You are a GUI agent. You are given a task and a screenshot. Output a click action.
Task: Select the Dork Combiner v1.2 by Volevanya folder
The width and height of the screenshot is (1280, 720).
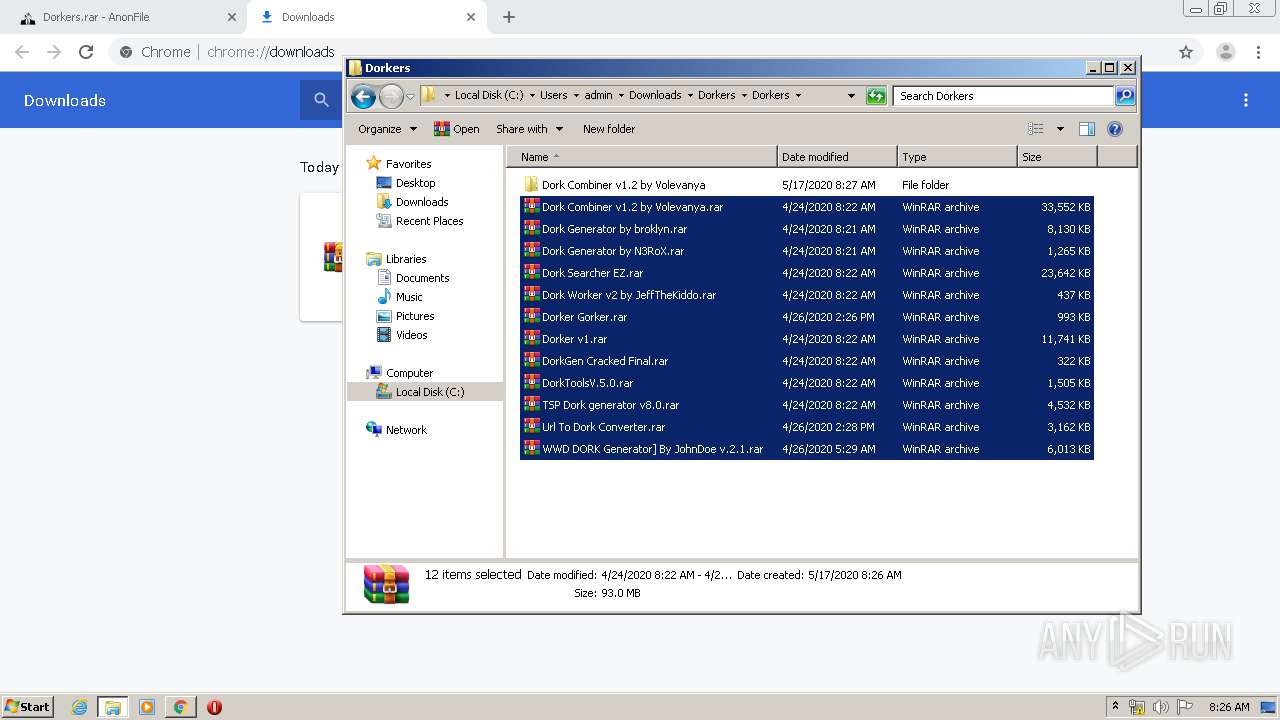[x=807, y=185]
